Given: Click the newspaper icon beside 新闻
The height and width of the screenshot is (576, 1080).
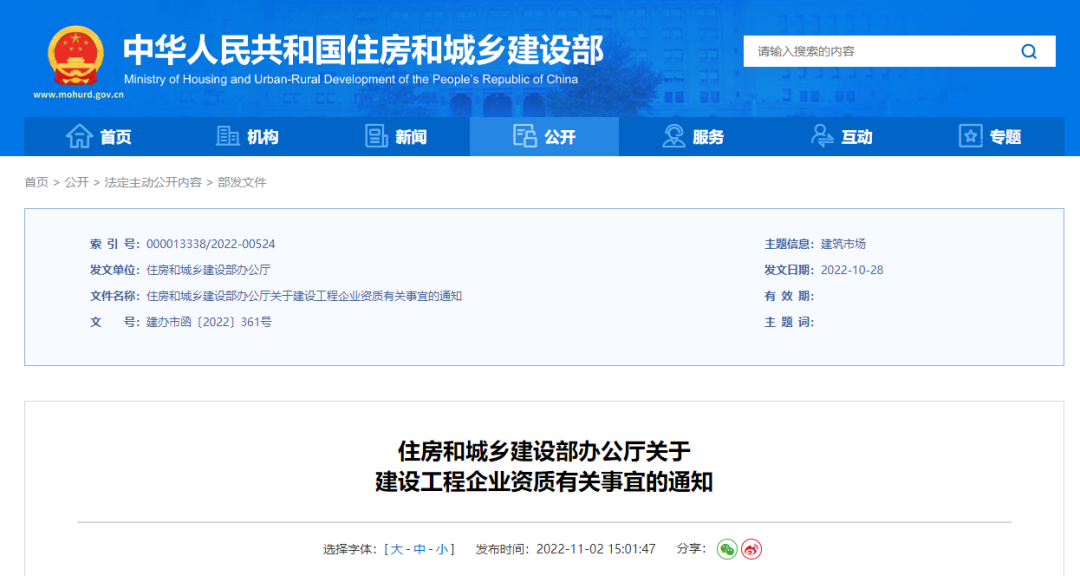Looking at the screenshot, I should click(x=376, y=136).
